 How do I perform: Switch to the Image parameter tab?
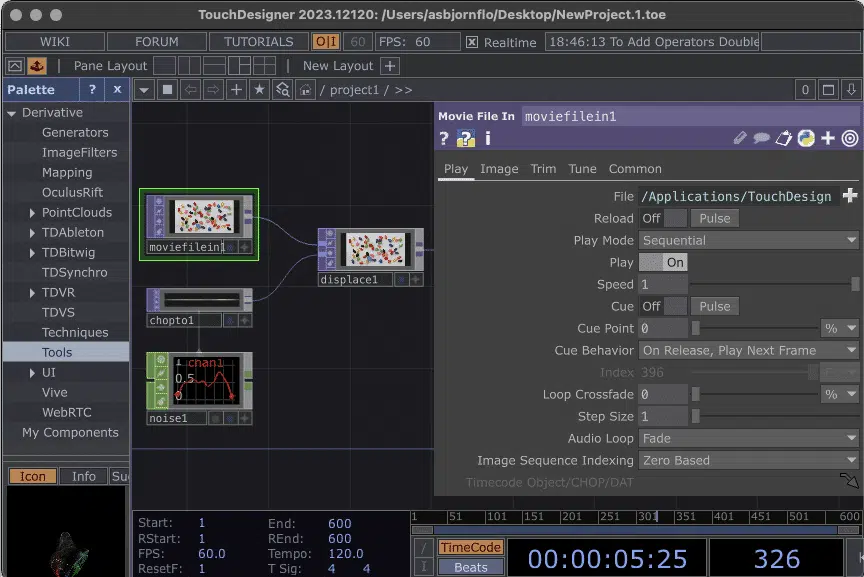pos(499,169)
